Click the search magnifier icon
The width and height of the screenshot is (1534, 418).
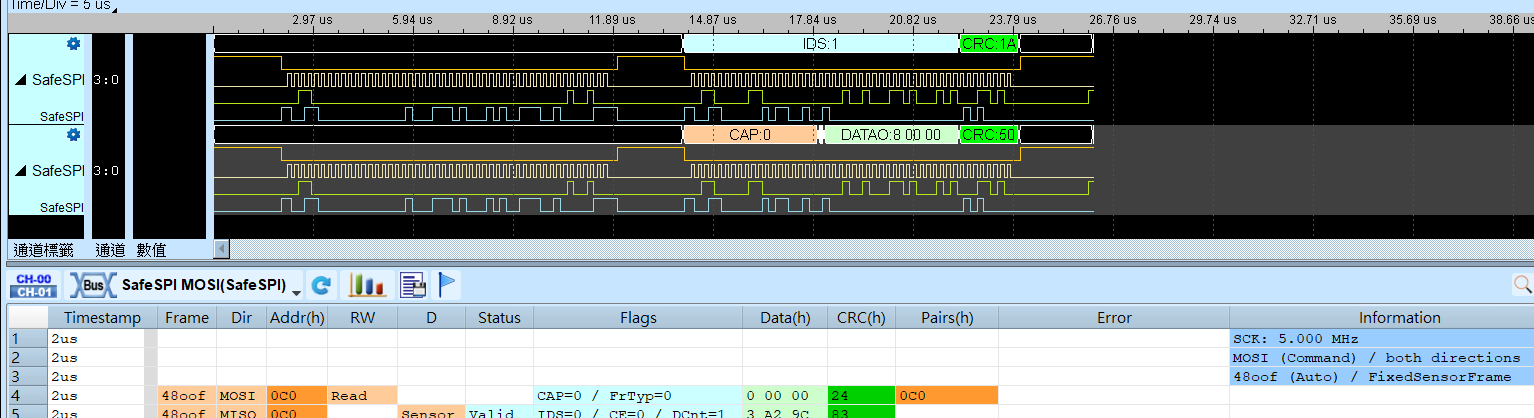coord(1522,286)
